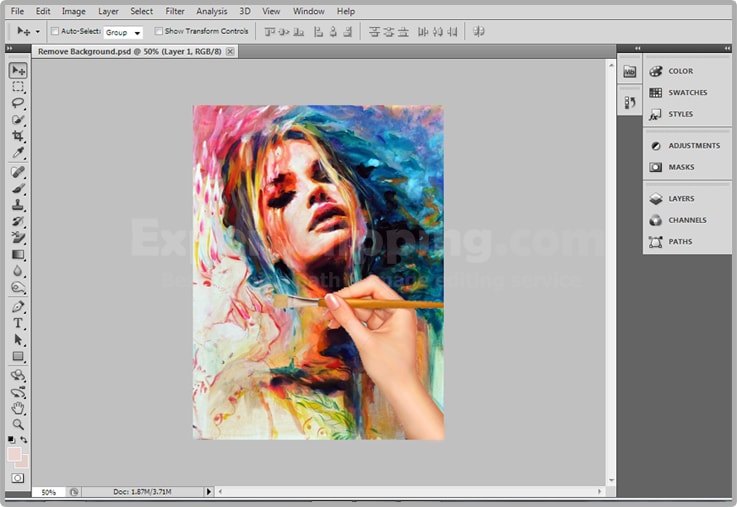This screenshot has height=507, width=737.
Task: Open the Edit menu
Action: (x=43, y=11)
